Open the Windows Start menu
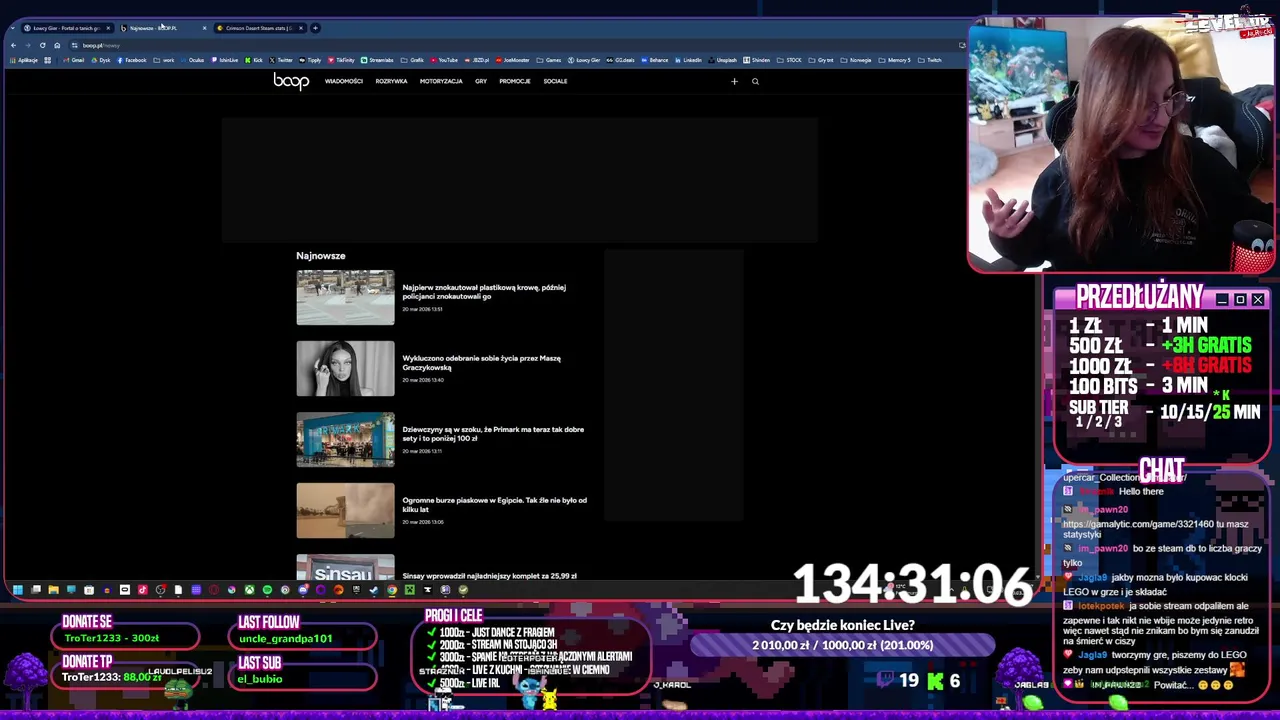The width and height of the screenshot is (1280, 720). [17, 590]
